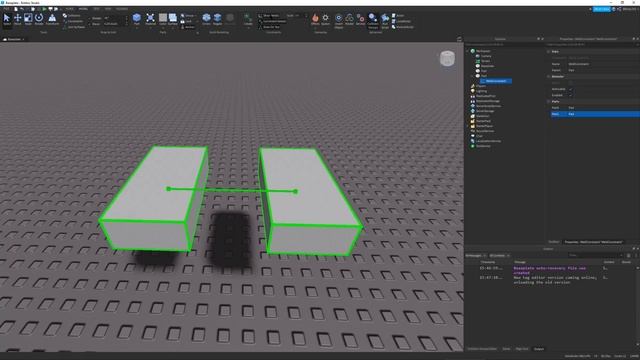Switch to the HOME ribbon tab
This screenshot has height=360, width=640.
pyautogui.click(x=70, y=9)
